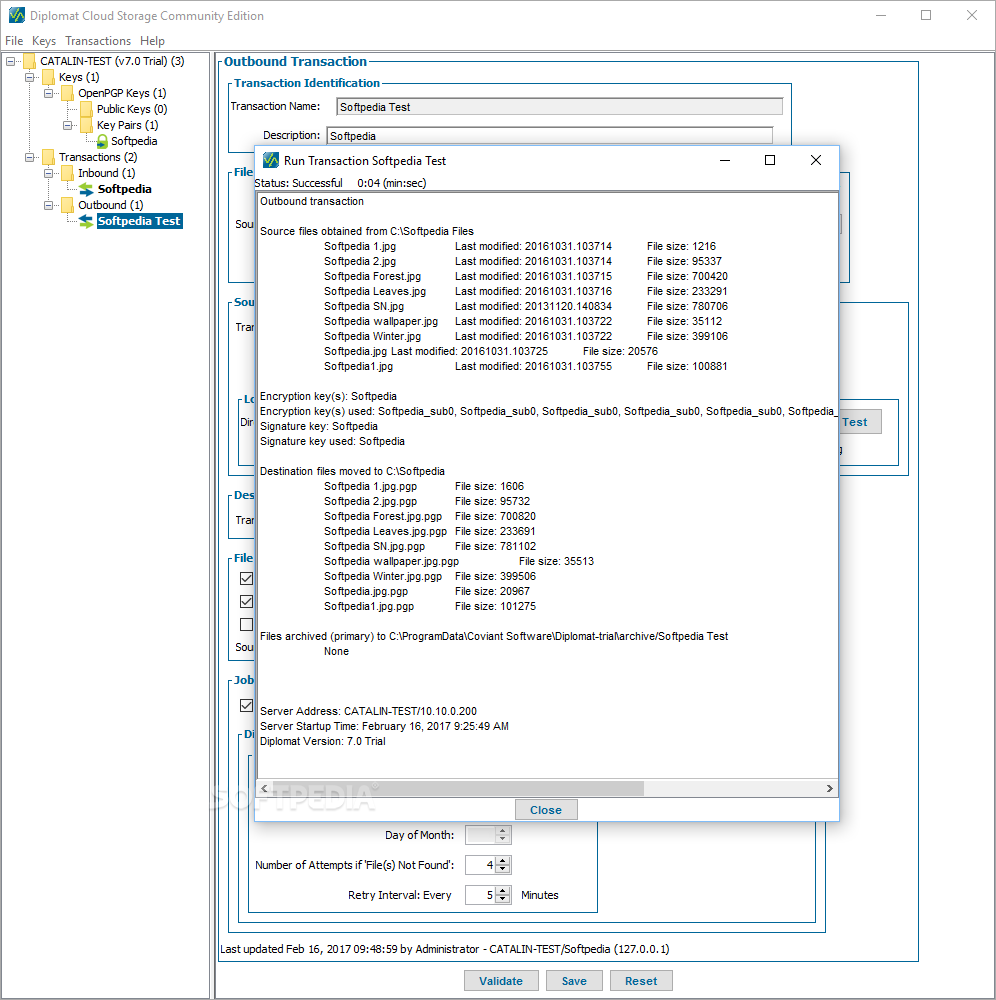The width and height of the screenshot is (996, 1000).
Task: Select the Softpedia key pair label
Action: pos(134,141)
